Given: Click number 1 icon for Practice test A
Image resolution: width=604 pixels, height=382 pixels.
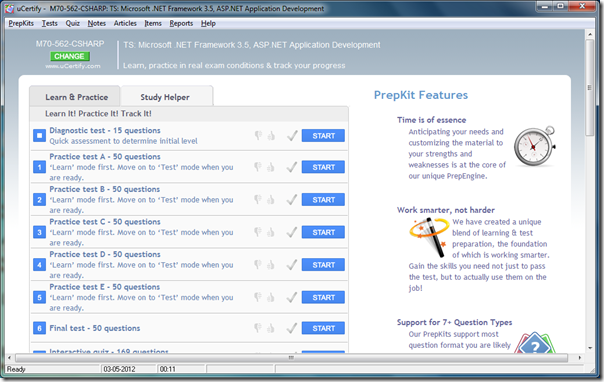Looking at the screenshot, I should [x=39, y=167].
